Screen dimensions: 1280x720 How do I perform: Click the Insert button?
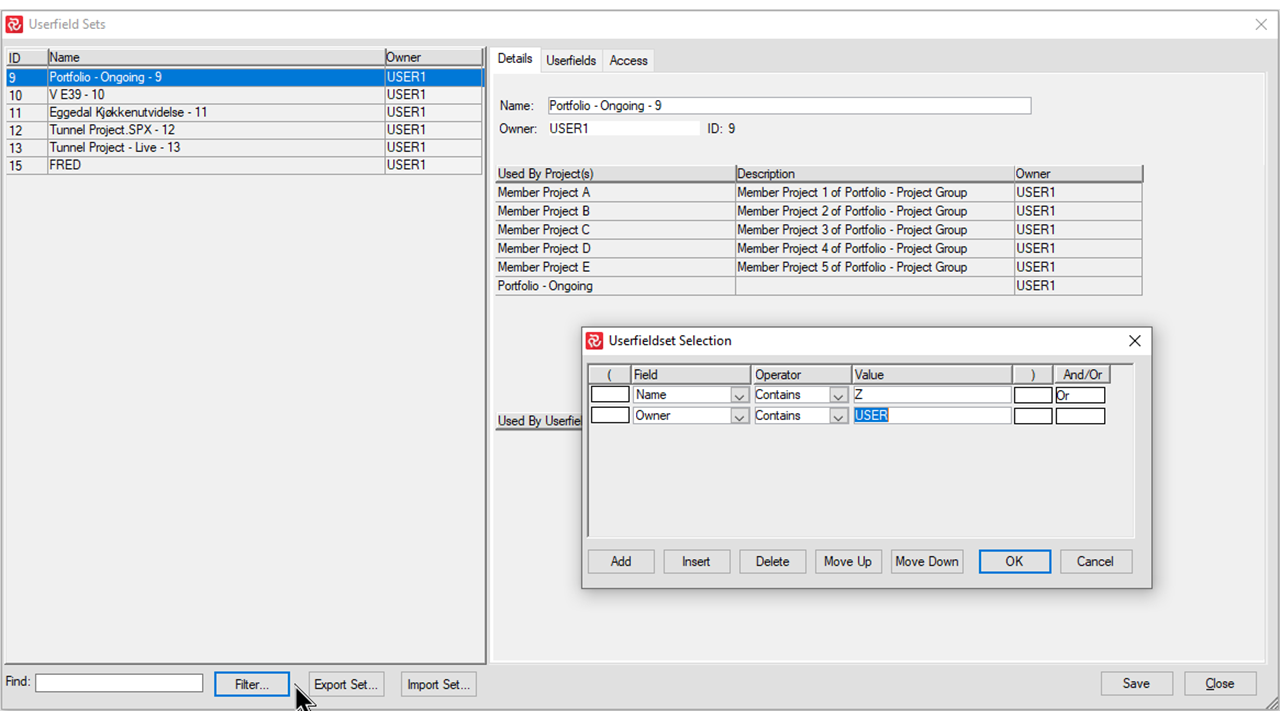click(696, 562)
